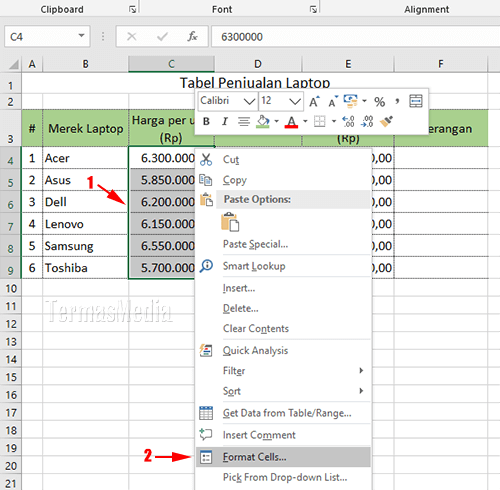Viewport: 500px width, 490px height.
Task: Open the font size 12 dropdown
Action: coord(295,101)
